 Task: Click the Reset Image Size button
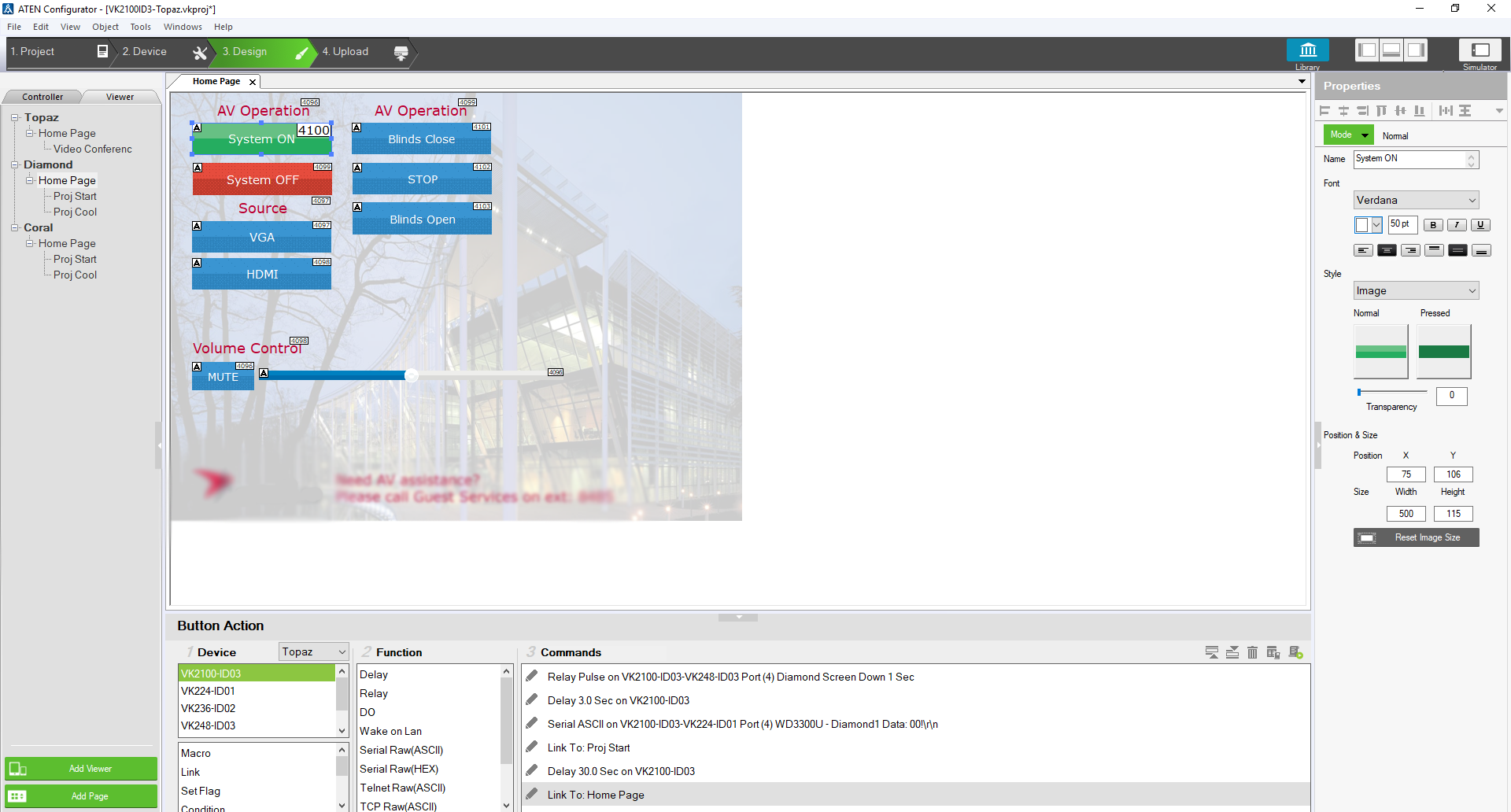(1416, 537)
